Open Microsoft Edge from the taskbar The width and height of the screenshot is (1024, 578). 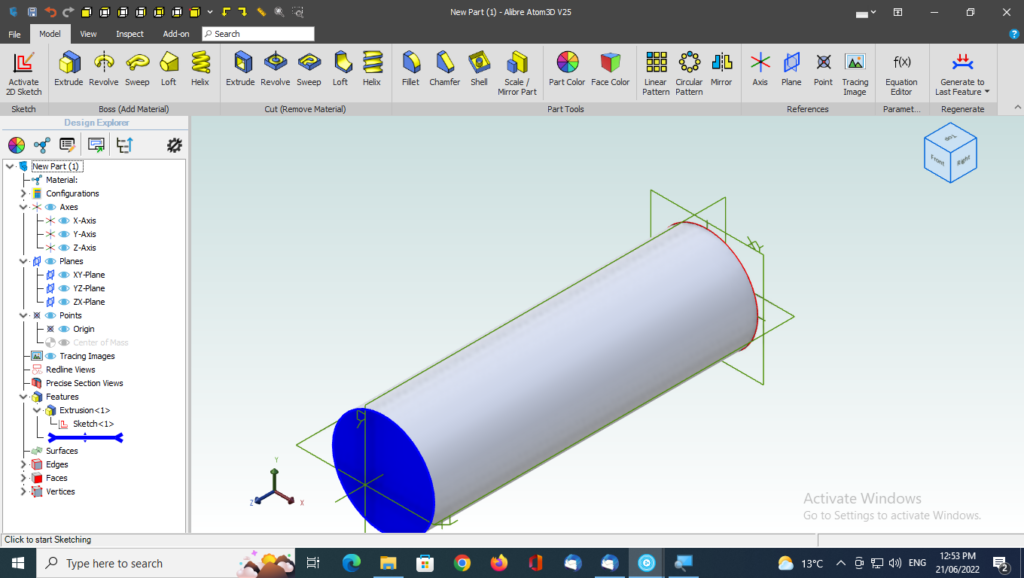pos(350,563)
